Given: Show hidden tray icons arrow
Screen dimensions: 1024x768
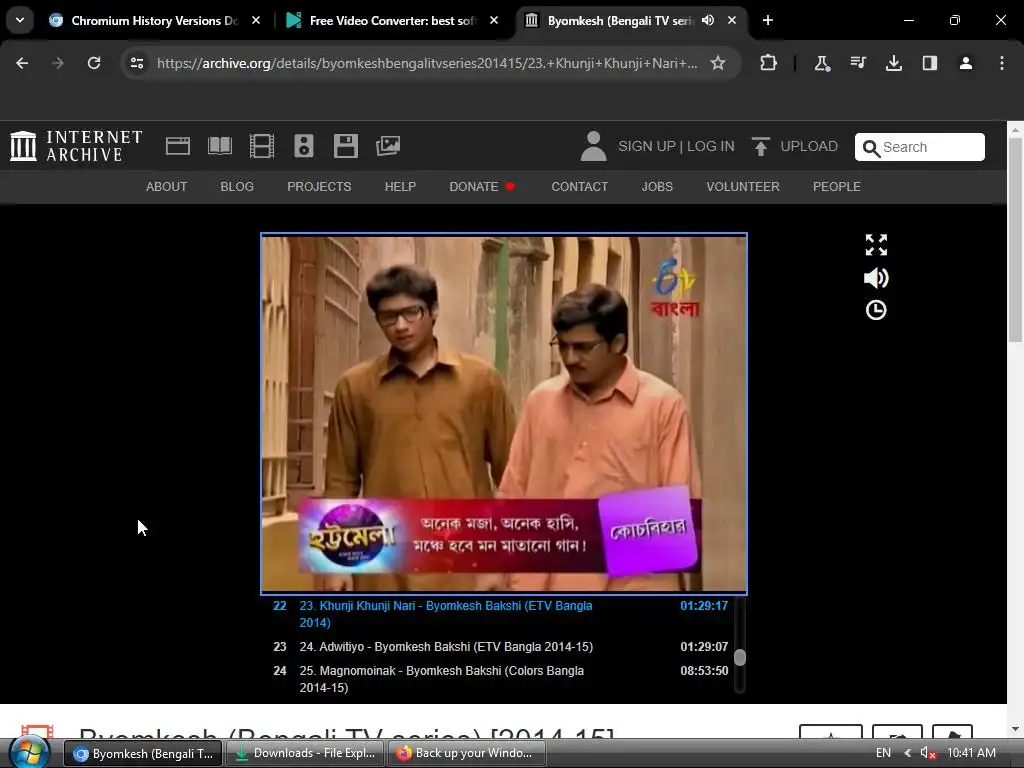Looking at the screenshot, I should (907, 753).
